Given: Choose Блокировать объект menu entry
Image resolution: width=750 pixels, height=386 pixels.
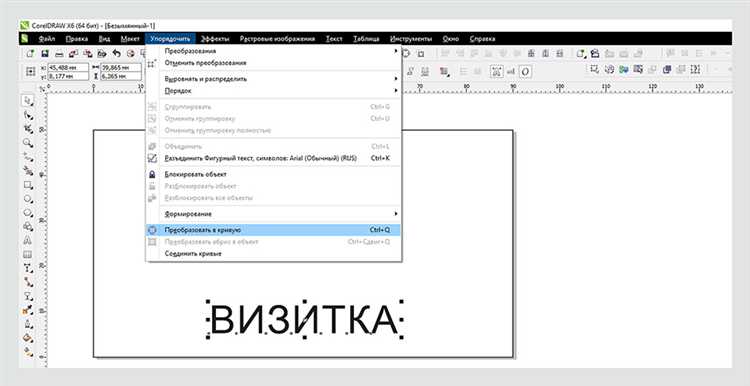Looking at the screenshot, I should (x=273, y=175).
